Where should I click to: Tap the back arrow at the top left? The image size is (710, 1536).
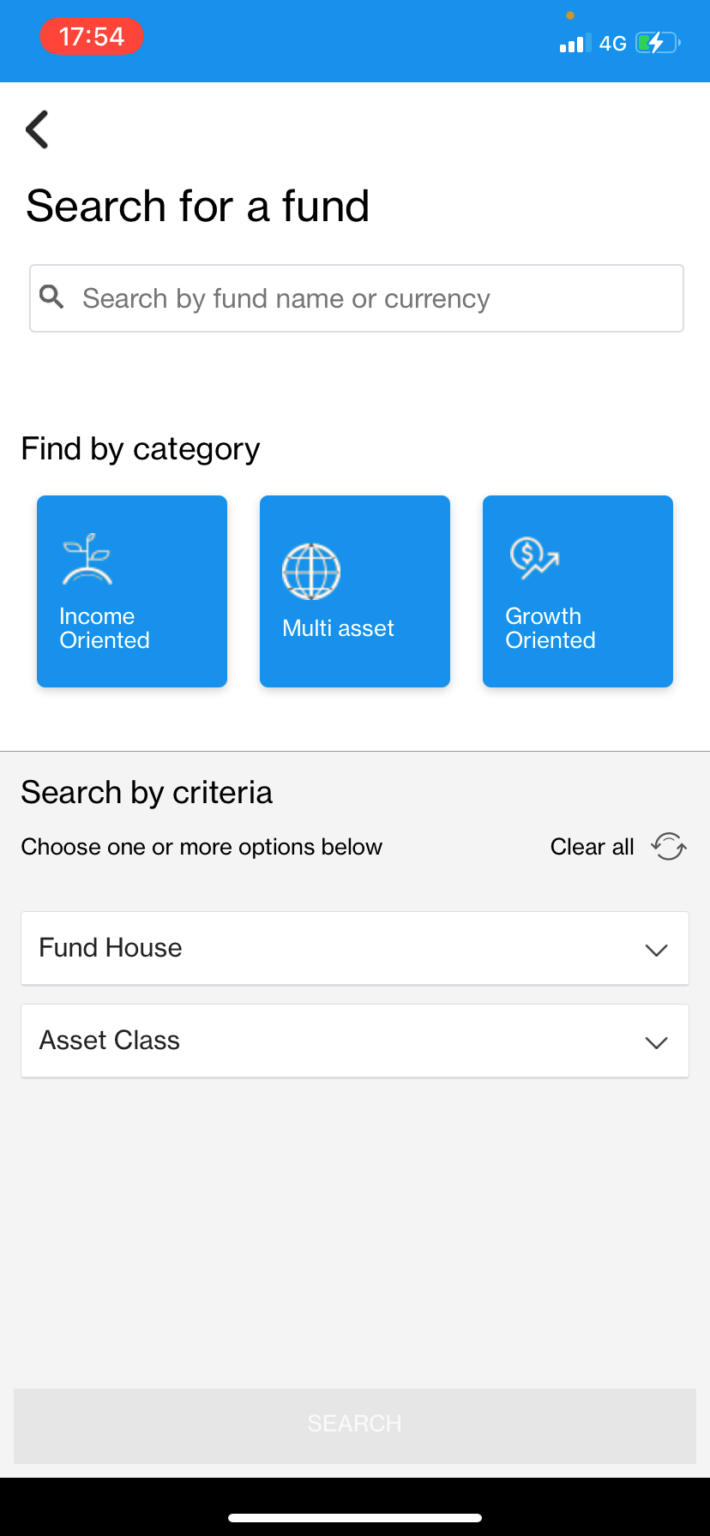pyautogui.click(x=37, y=129)
